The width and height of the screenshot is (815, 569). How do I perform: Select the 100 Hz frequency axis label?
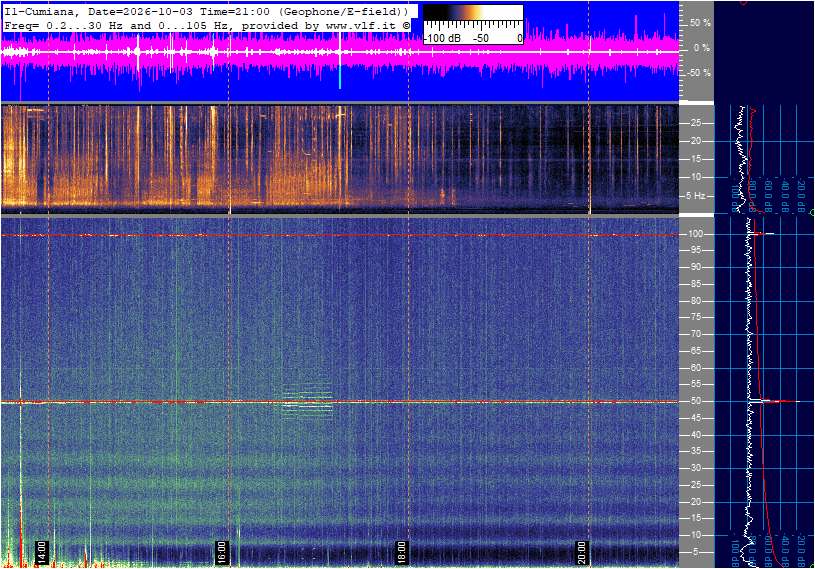tap(695, 234)
